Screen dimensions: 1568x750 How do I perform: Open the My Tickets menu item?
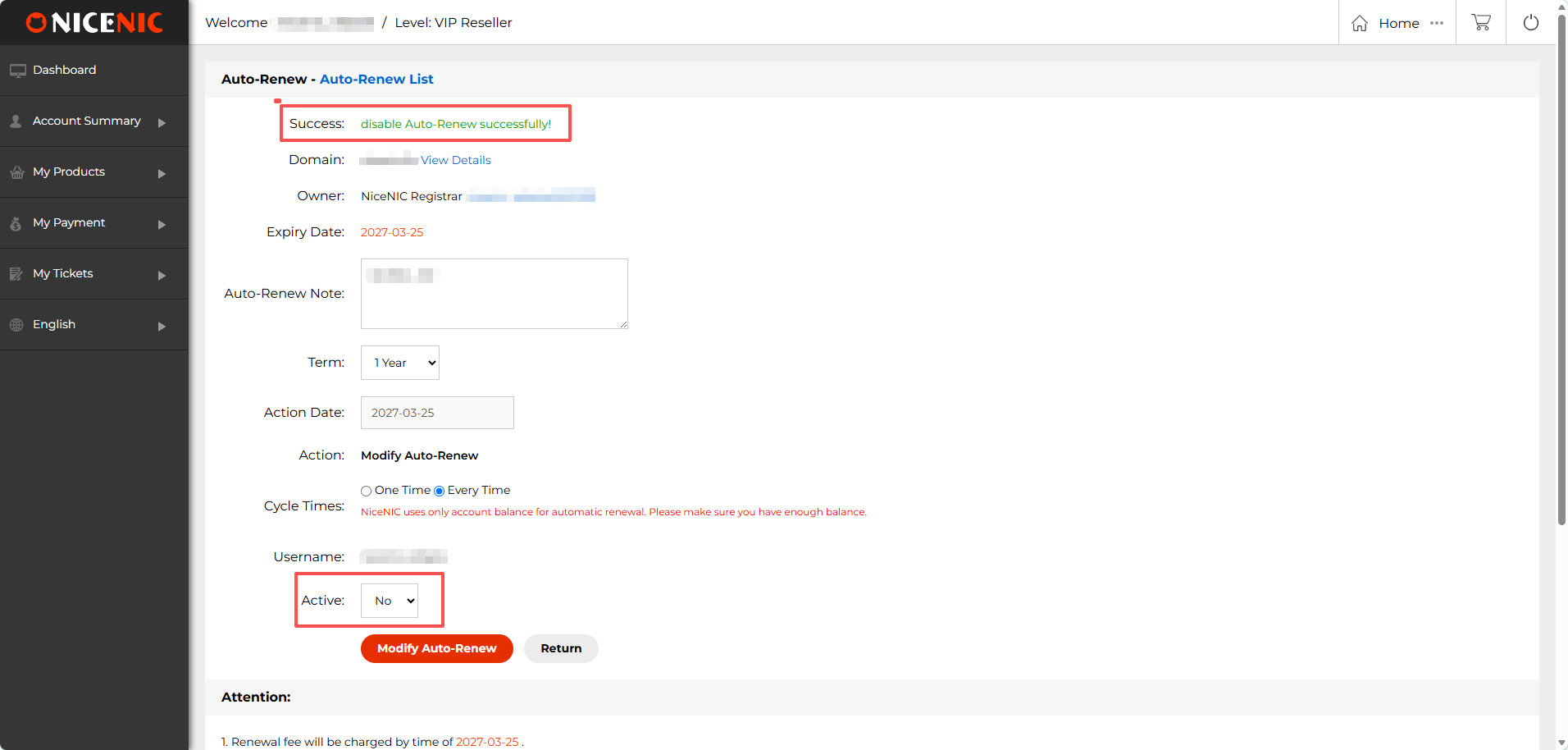click(x=94, y=274)
